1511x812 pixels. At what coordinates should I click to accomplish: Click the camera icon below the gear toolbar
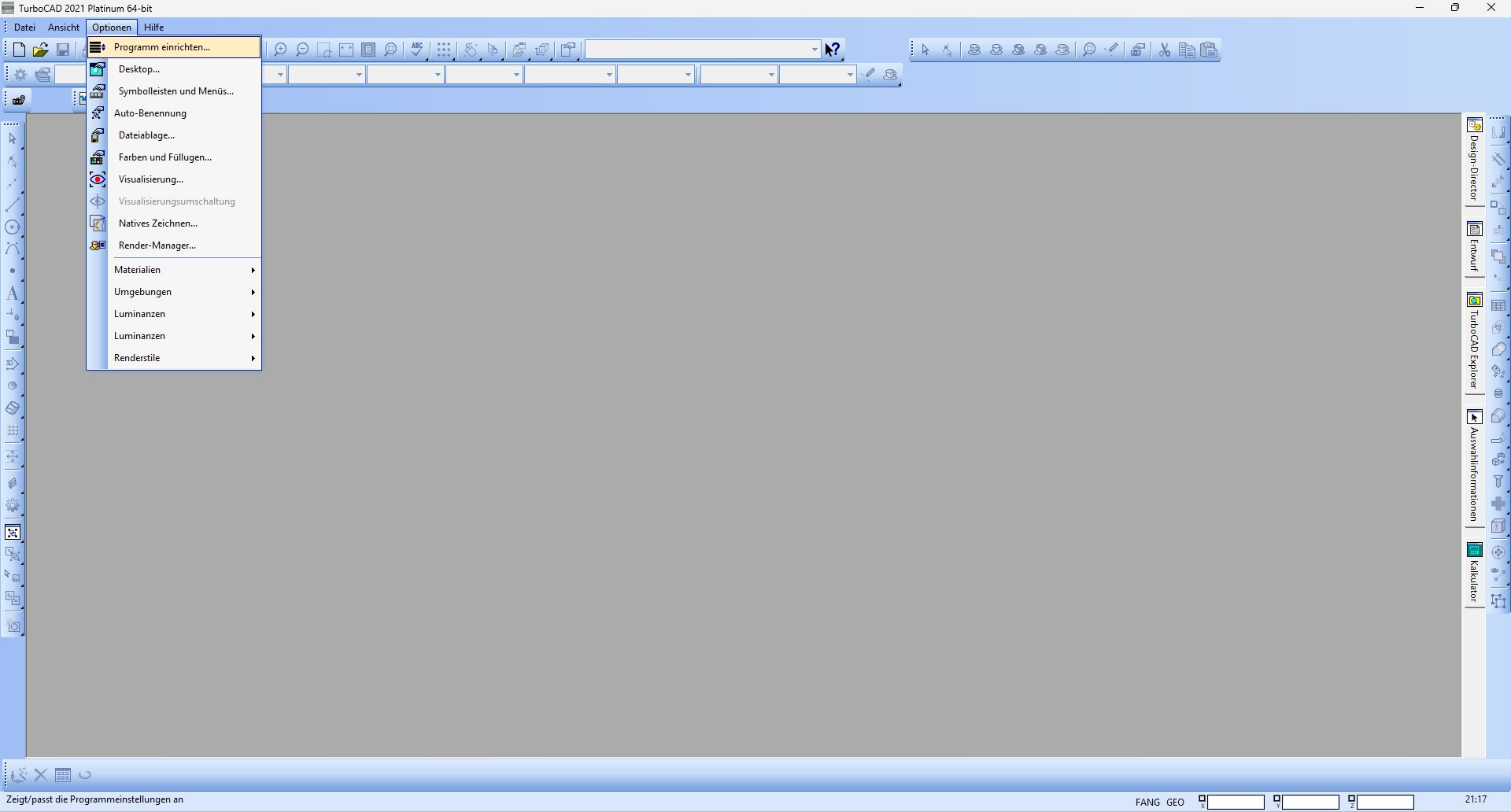point(18,100)
